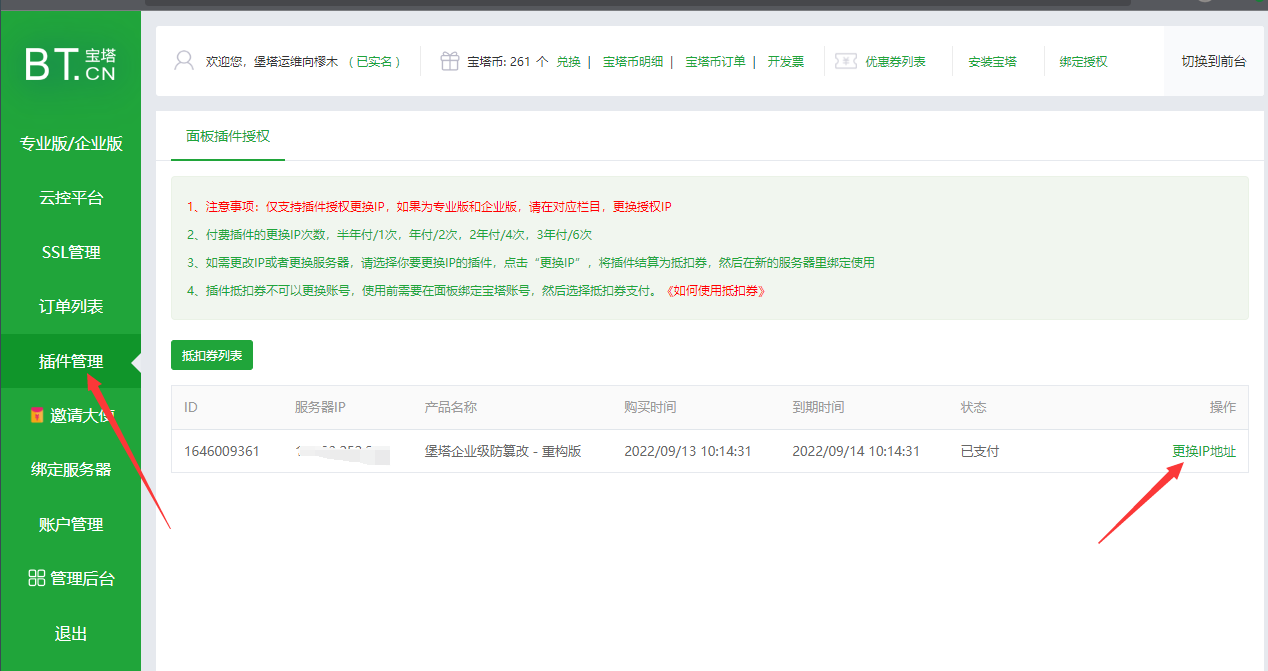
Task: Select the 面板插件授权 tab
Action: (x=228, y=135)
